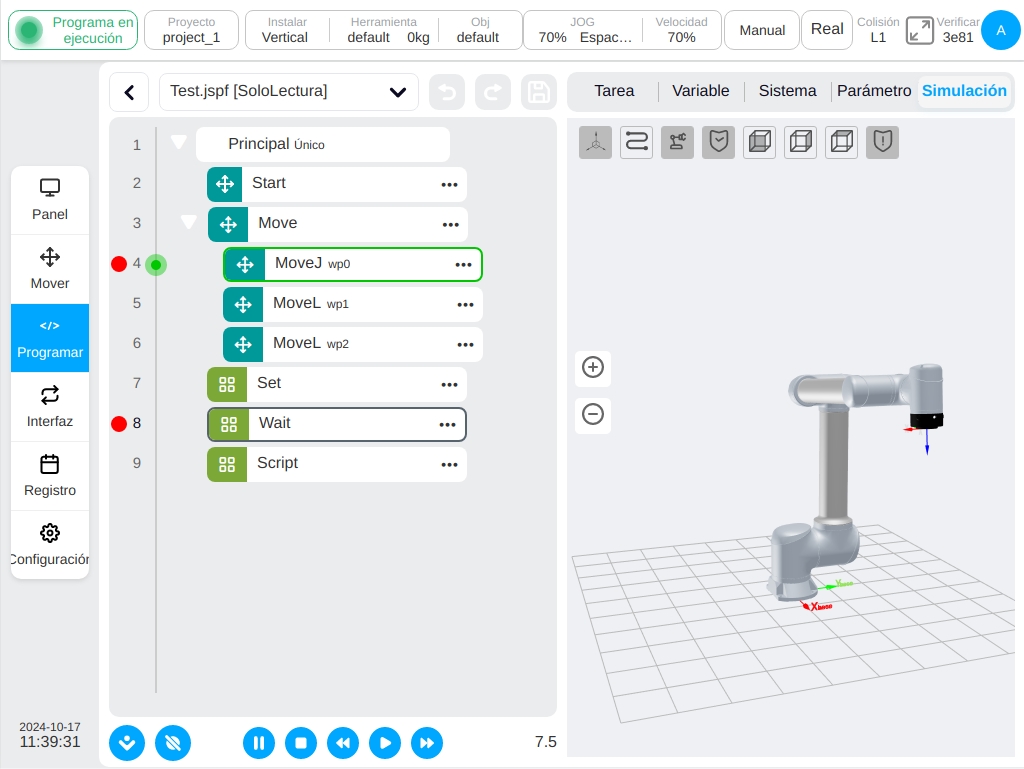This screenshot has width=1024, height=769.
Task: Switch to the Parámetro tab
Action: click(874, 91)
